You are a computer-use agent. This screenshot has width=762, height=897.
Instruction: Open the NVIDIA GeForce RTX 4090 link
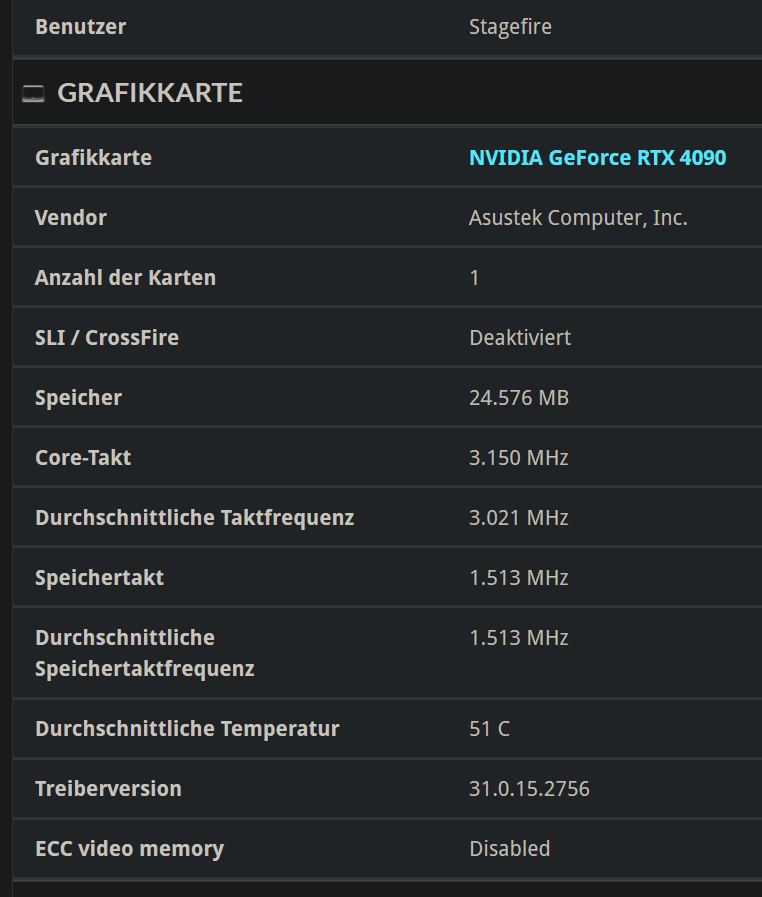pyautogui.click(x=597, y=158)
